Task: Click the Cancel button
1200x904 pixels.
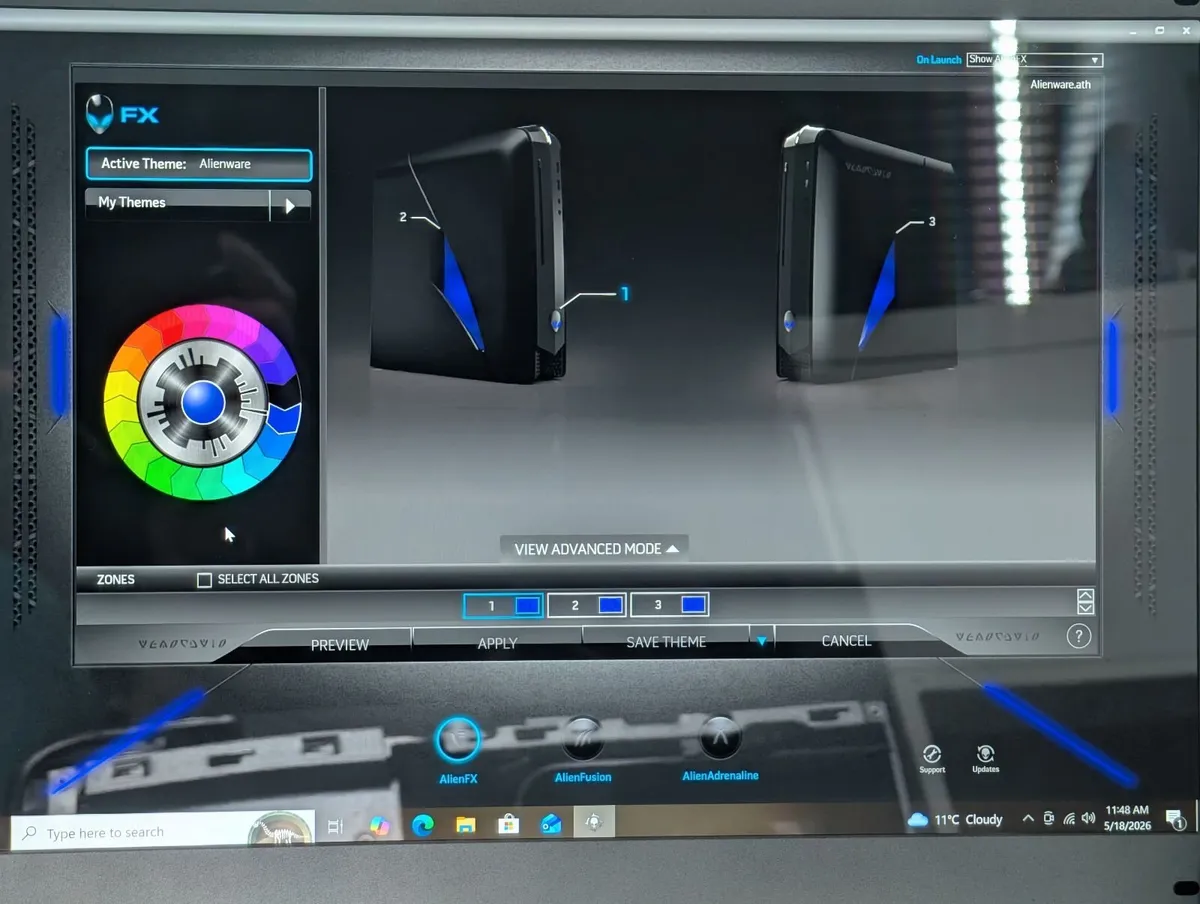Action: click(846, 640)
